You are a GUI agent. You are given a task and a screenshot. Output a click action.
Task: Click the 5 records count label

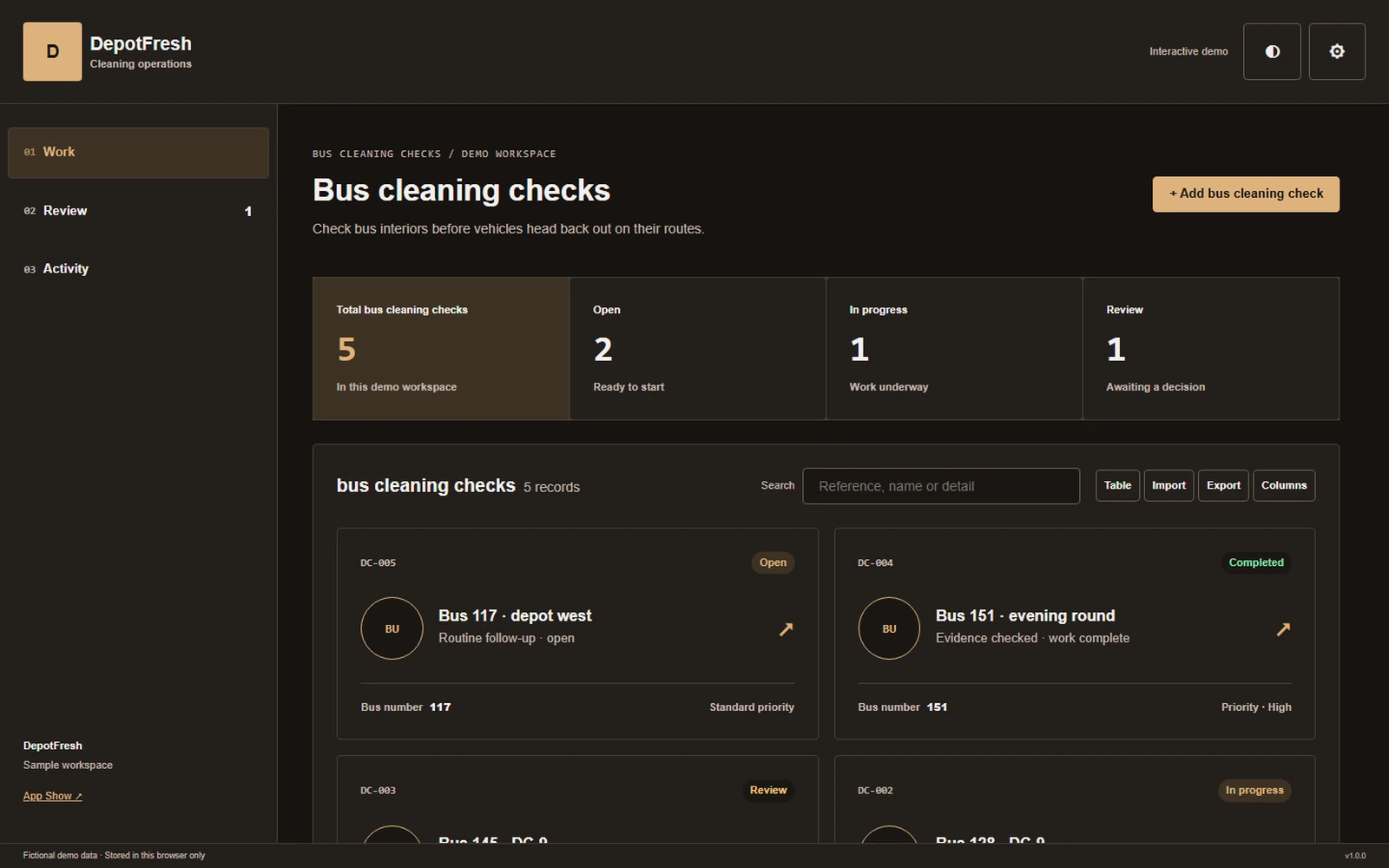(x=551, y=488)
